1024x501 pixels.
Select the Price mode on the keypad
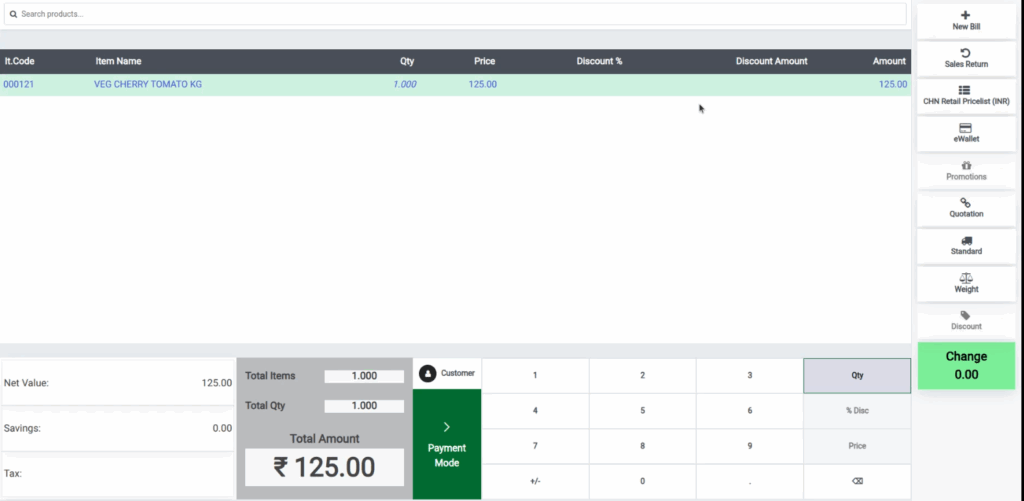pyautogui.click(x=857, y=446)
